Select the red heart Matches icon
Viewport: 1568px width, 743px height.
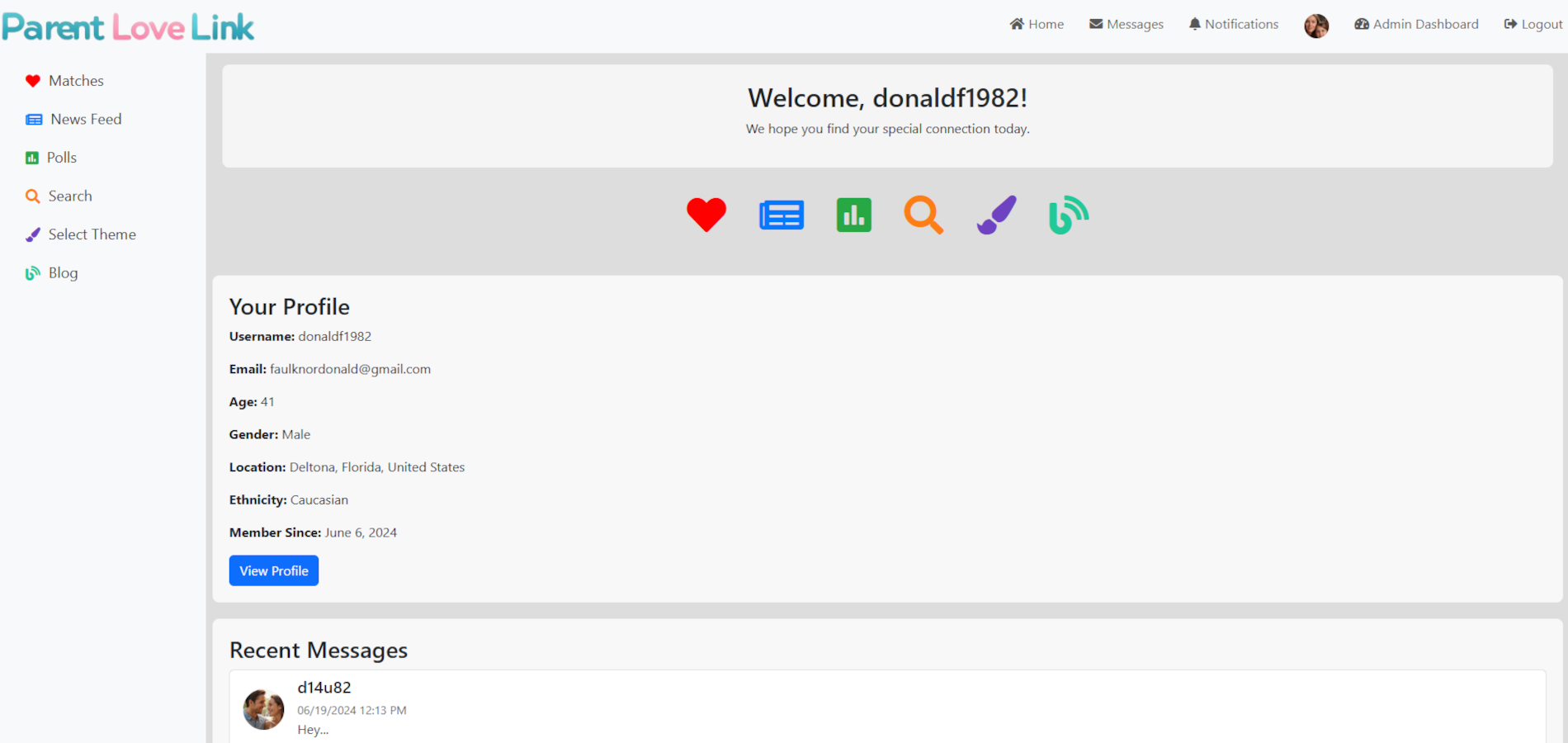[706, 215]
